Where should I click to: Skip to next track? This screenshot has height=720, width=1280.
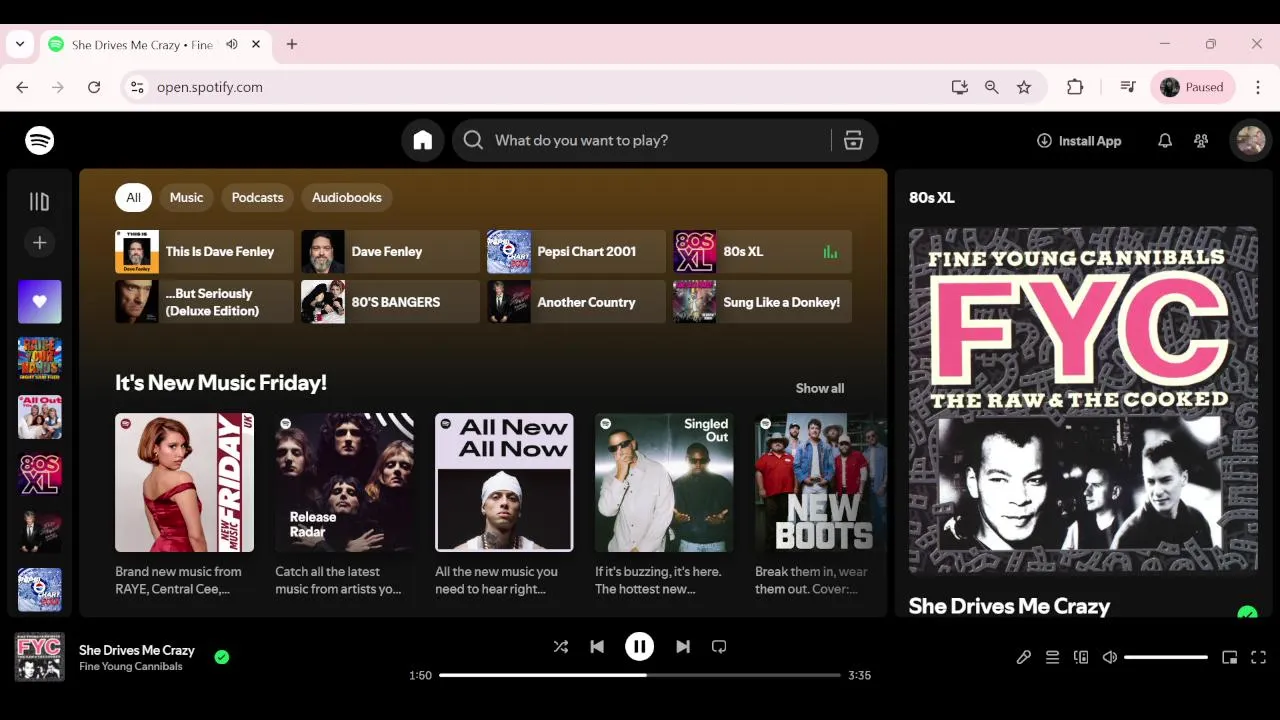(x=683, y=647)
